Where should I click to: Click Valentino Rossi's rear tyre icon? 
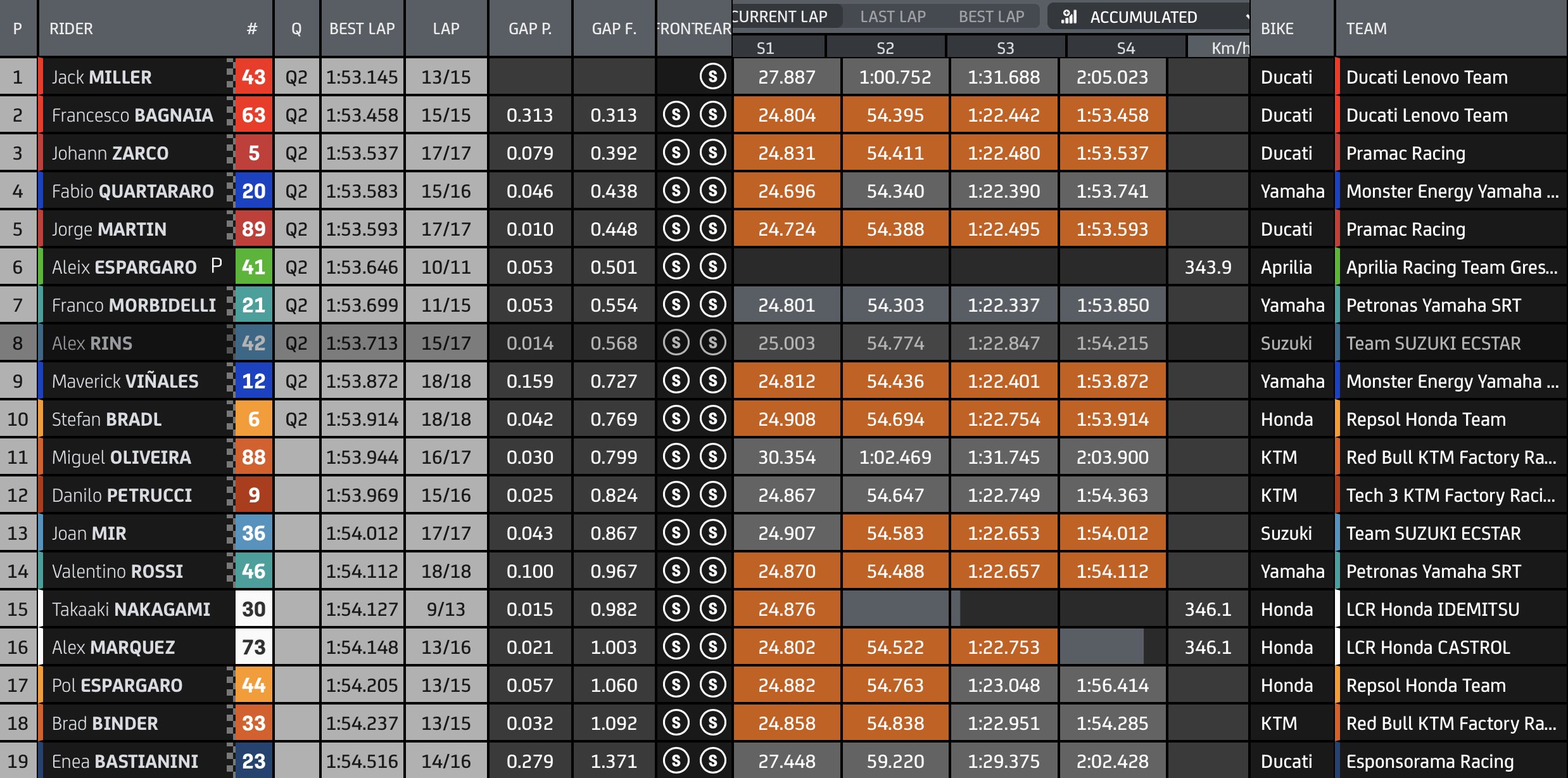point(713,571)
